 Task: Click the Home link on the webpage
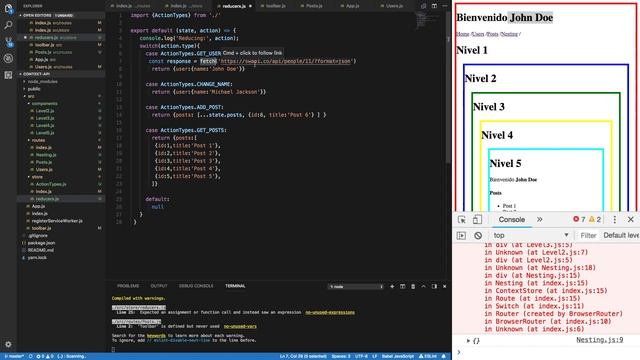click(x=462, y=34)
